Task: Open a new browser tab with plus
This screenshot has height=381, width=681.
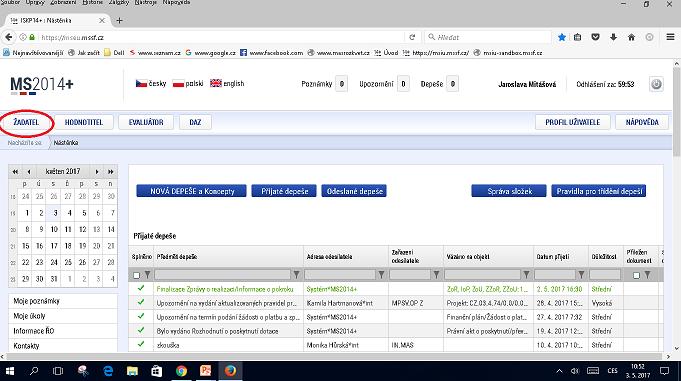Action: [x=119, y=20]
